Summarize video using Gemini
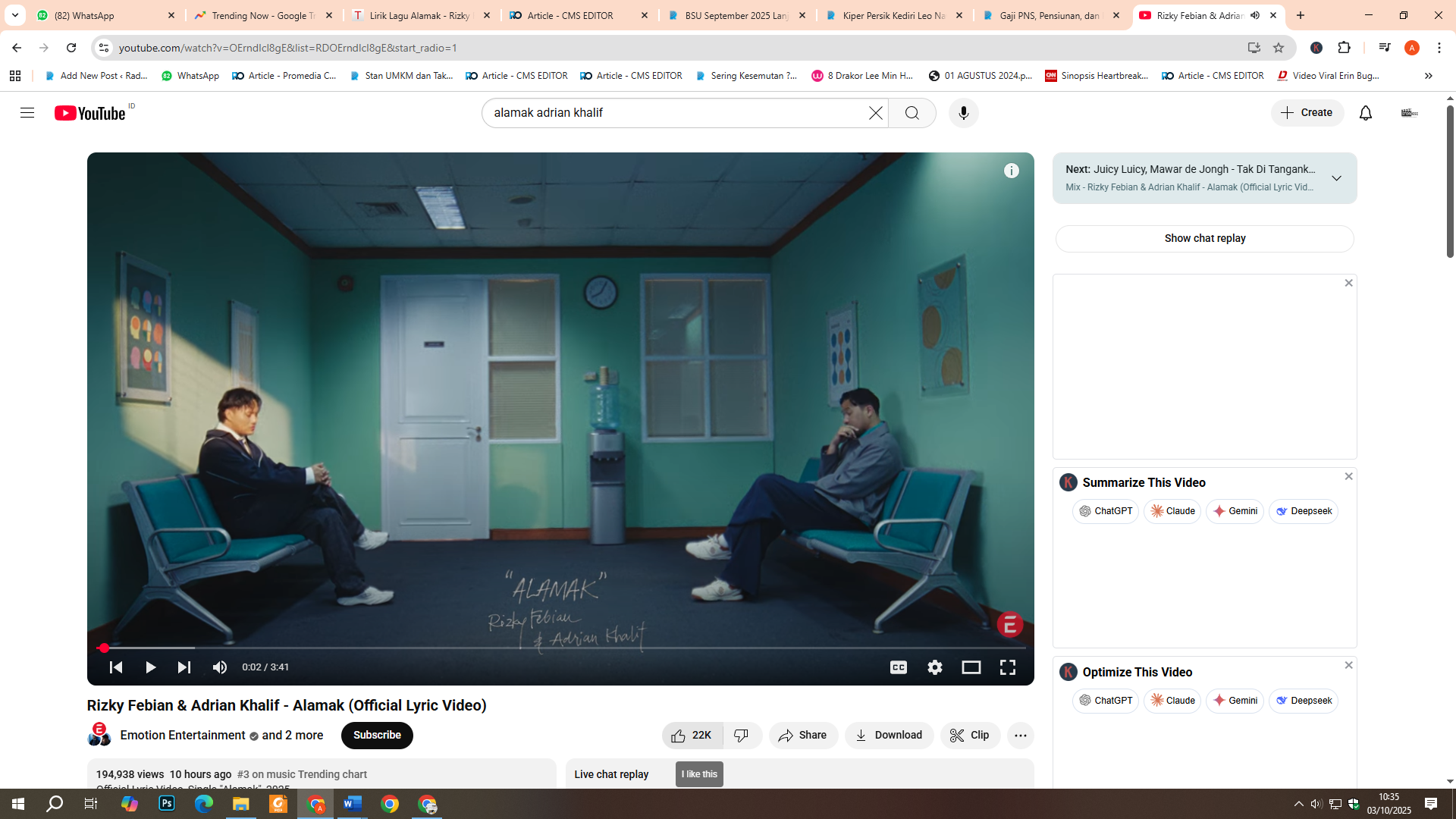Viewport: 1456px width, 819px height. (x=1235, y=511)
